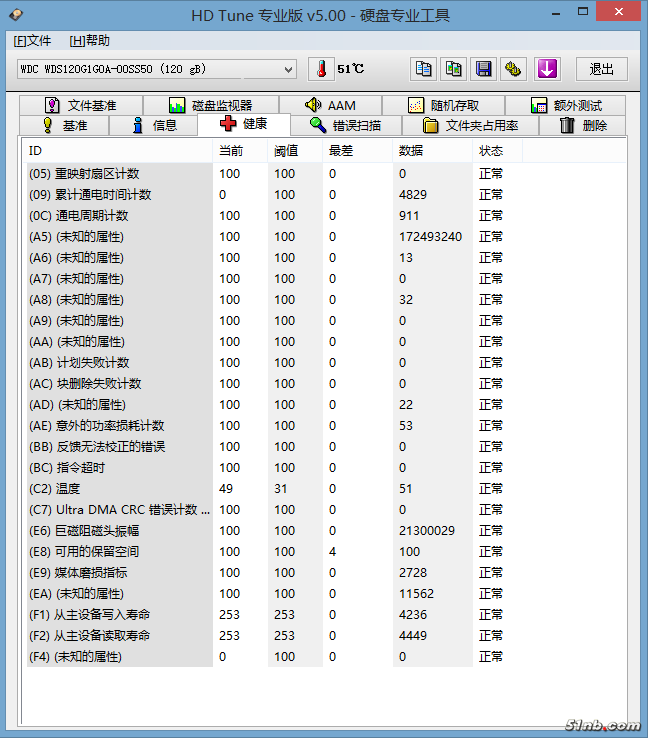The width and height of the screenshot is (648, 738).
Task: Click the purple down-arrow minimize-to-tray icon
Action: pos(546,69)
